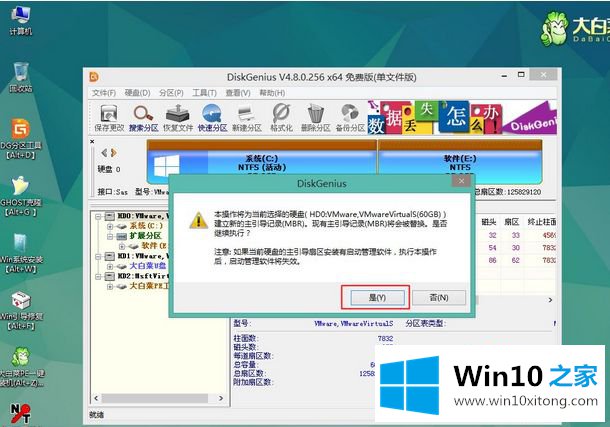Click the 新建分区 new partition icon
The width and height of the screenshot is (610, 427).
pos(247,117)
